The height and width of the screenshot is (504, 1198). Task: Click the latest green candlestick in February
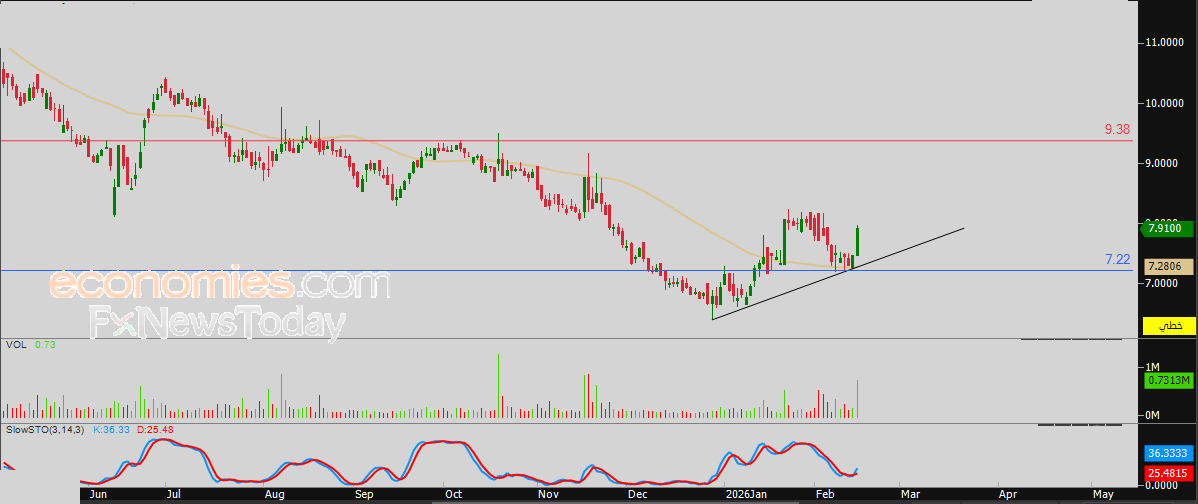coord(858,241)
